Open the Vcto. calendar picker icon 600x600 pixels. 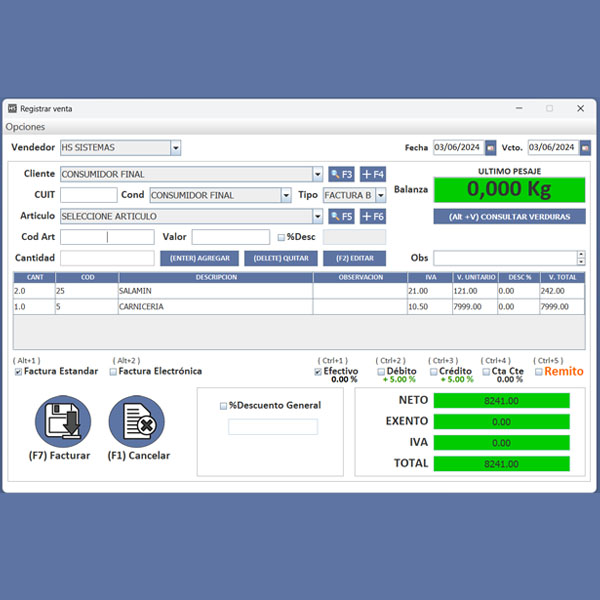[585, 148]
